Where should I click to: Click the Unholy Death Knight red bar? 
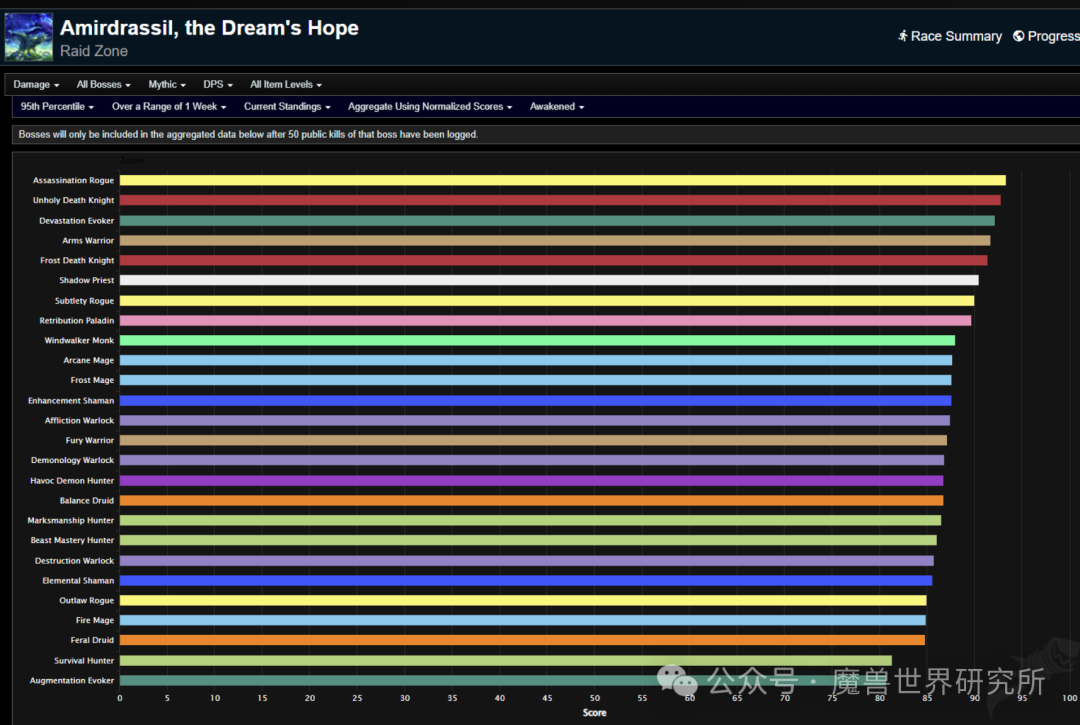(560, 200)
